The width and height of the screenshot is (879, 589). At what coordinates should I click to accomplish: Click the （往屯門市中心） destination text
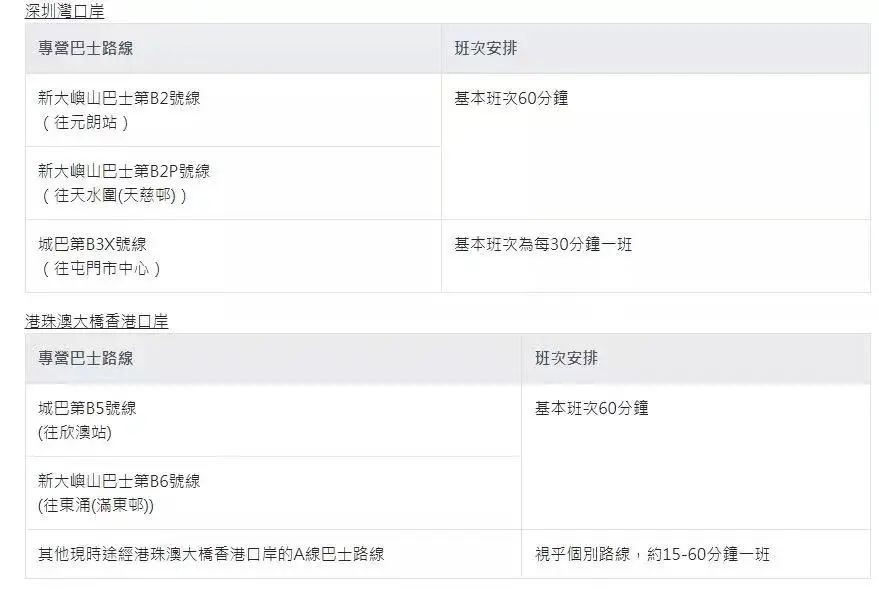(x=101, y=269)
